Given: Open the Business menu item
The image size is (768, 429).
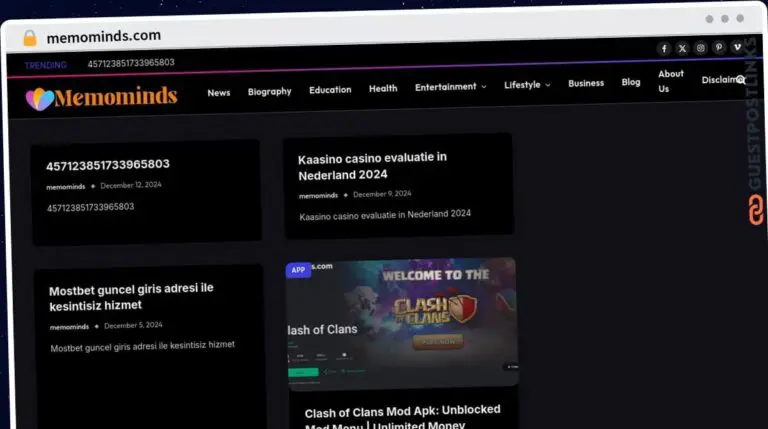Looking at the screenshot, I should [586, 83].
